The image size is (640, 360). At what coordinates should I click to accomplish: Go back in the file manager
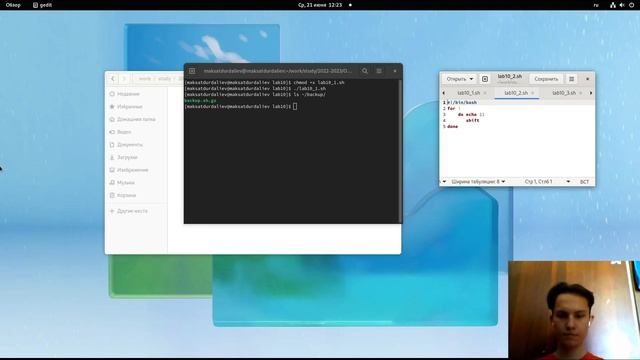113,79
